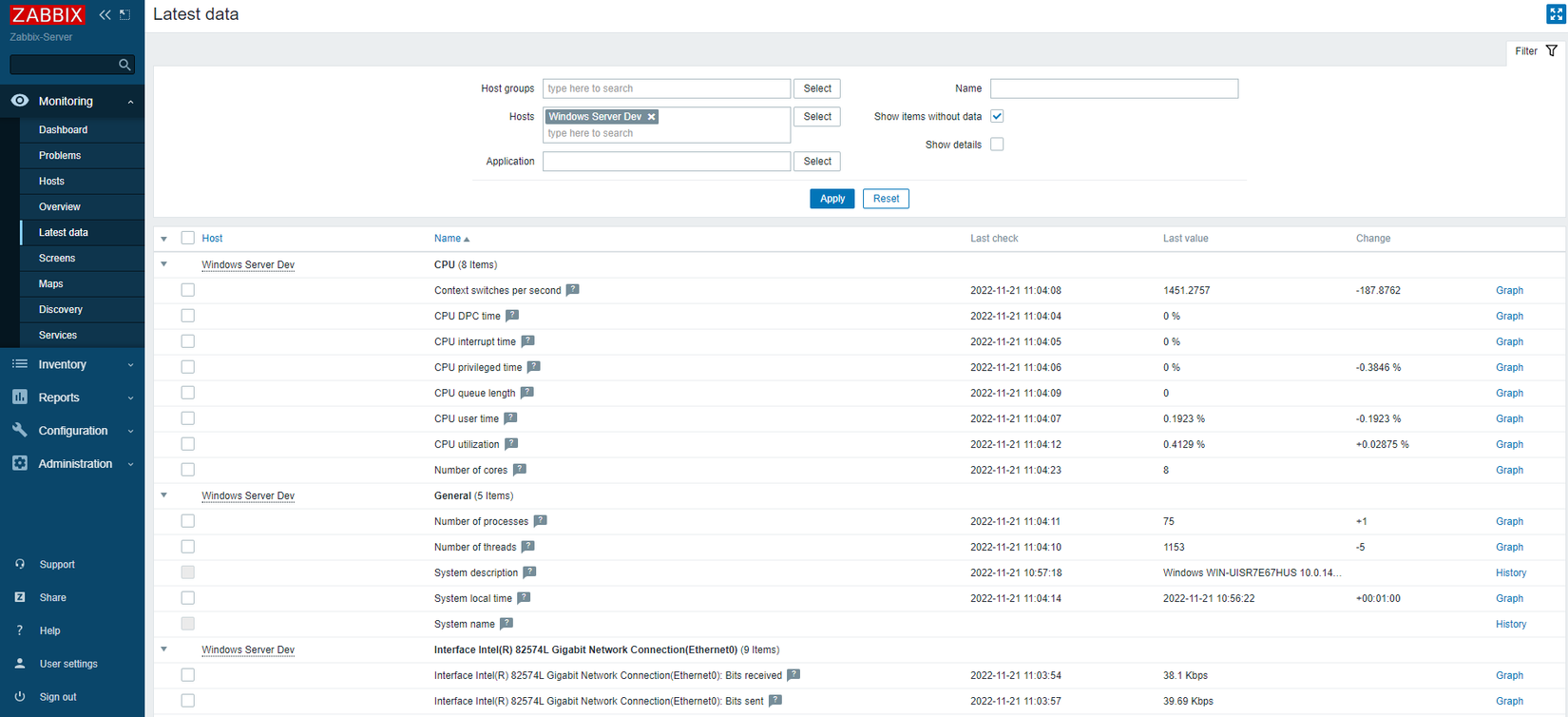Expand the Inventory menu section
The image size is (1568, 717).
[x=72, y=364]
